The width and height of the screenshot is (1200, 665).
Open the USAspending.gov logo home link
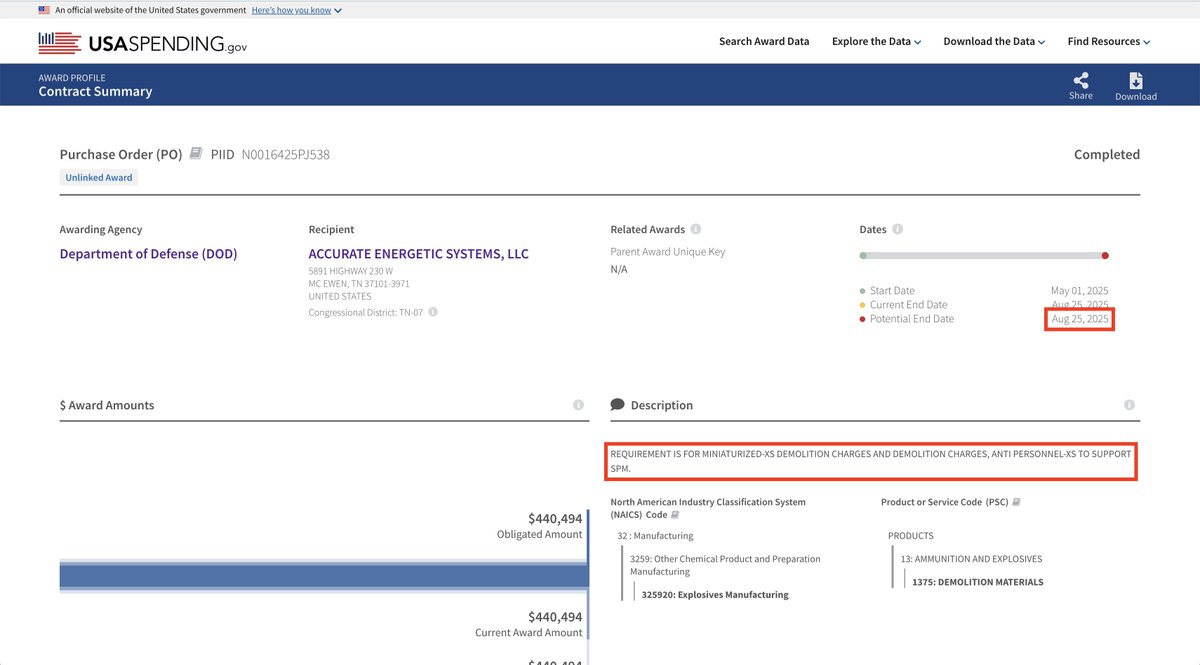click(142, 43)
